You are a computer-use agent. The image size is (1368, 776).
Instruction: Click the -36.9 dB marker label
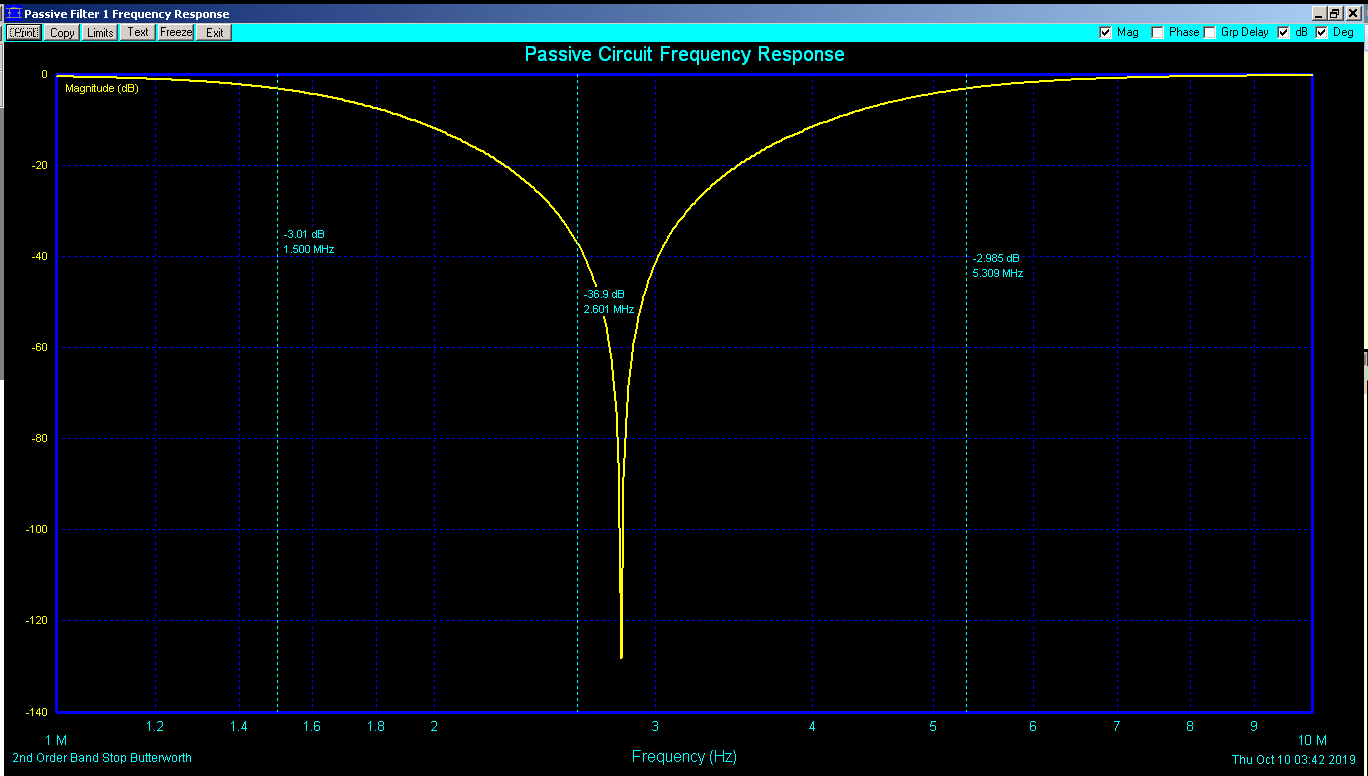[x=604, y=294]
